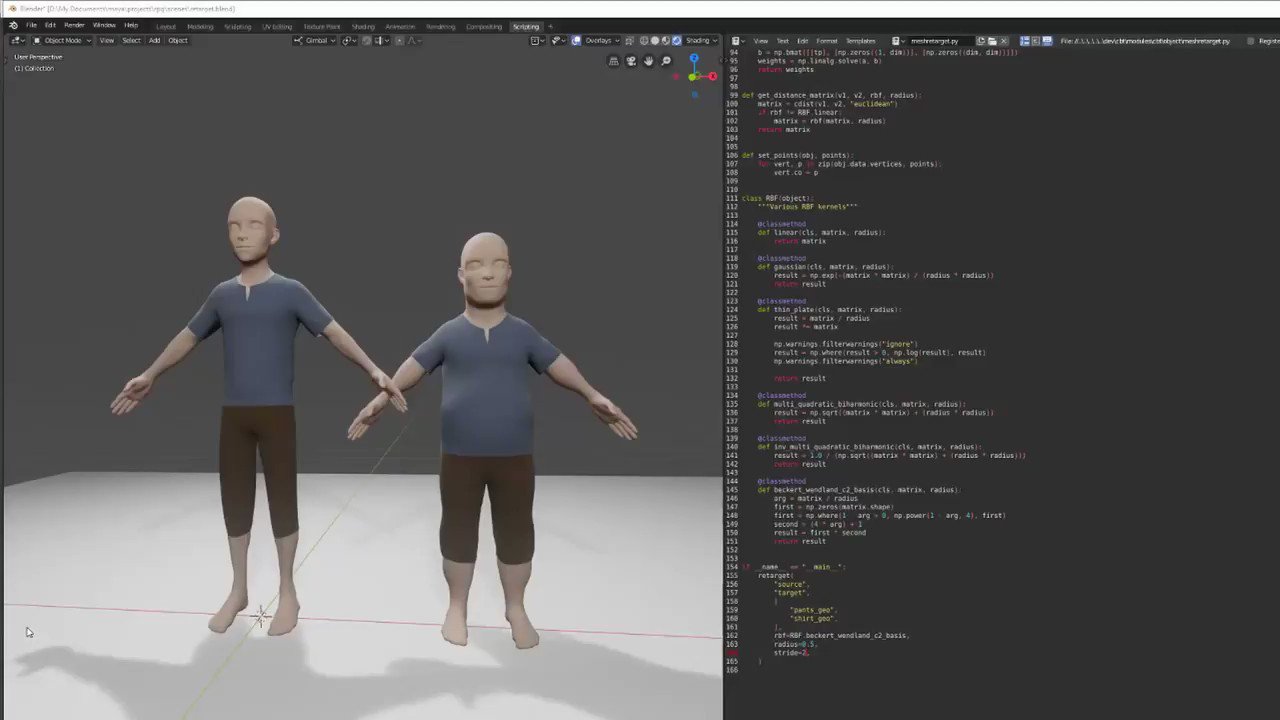Click the Move hand gizmo
Viewport: 1280px width, 720px height.
pyautogui.click(x=648, y=61)
